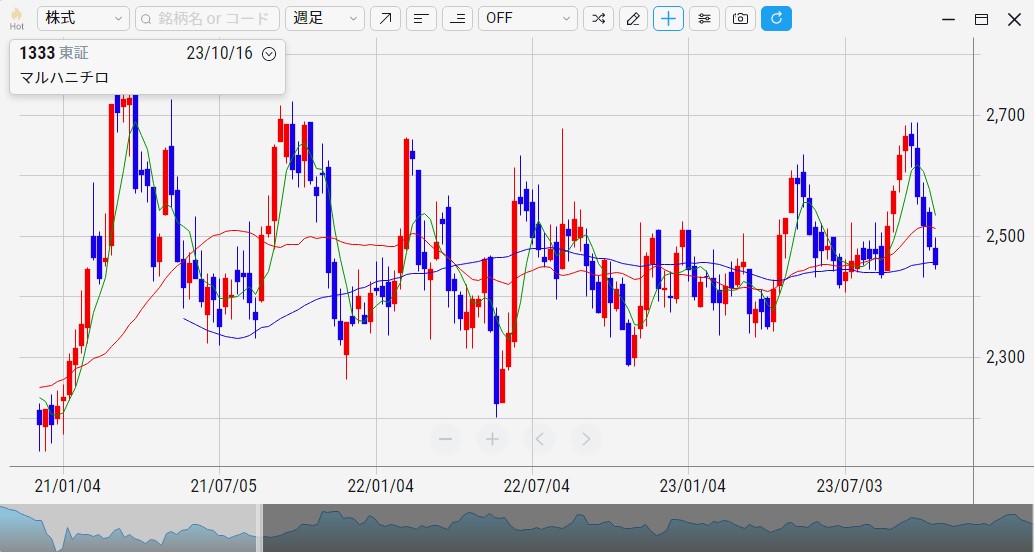Viewport: 1034px width, 552px height.
Task: Expand the 1333 マルハニチロ info chevron
Action: pyautogui.click(x=268, y=54)
